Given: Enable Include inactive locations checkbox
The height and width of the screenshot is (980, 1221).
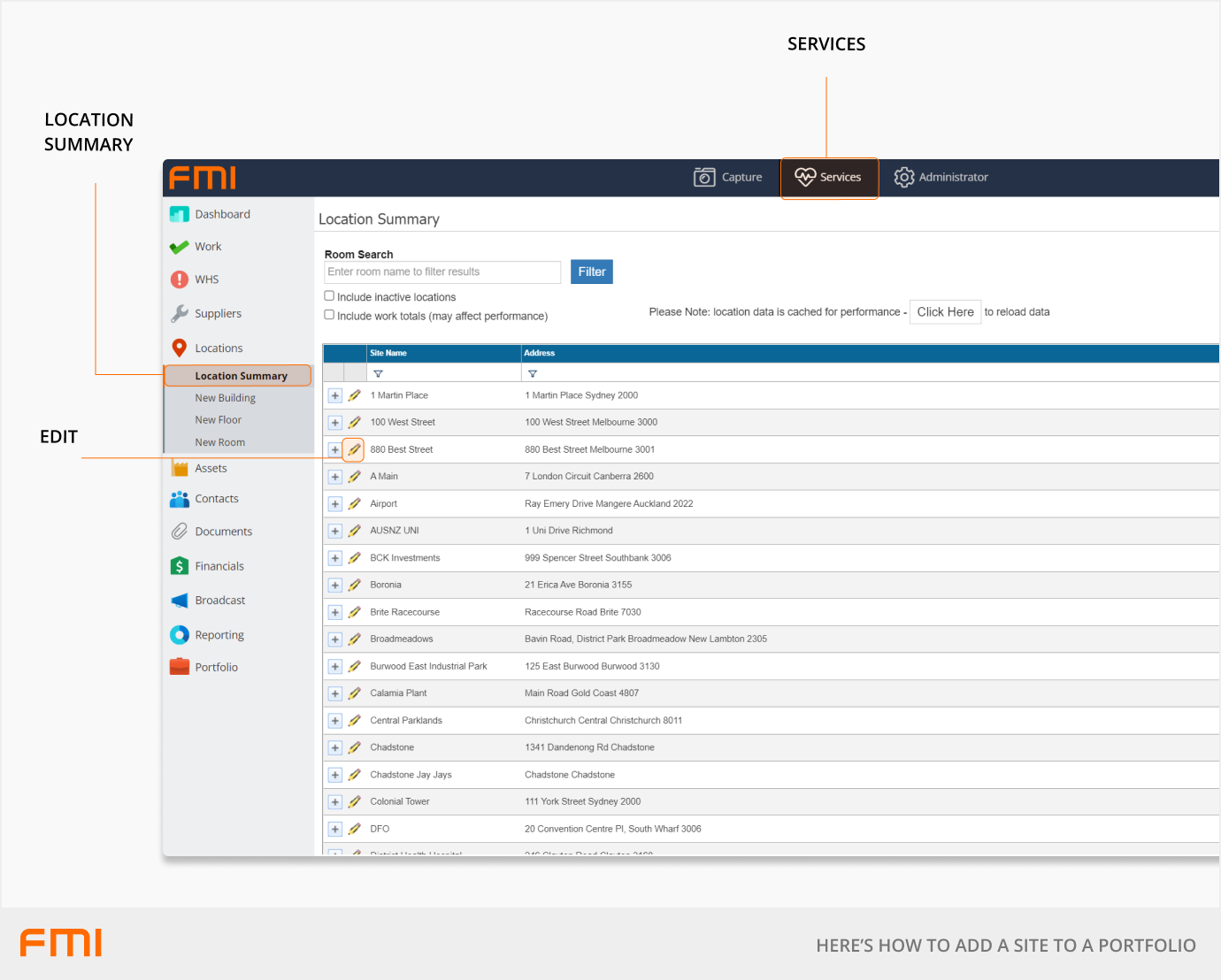Looking at the screenshot, I should tap(329, 296).
